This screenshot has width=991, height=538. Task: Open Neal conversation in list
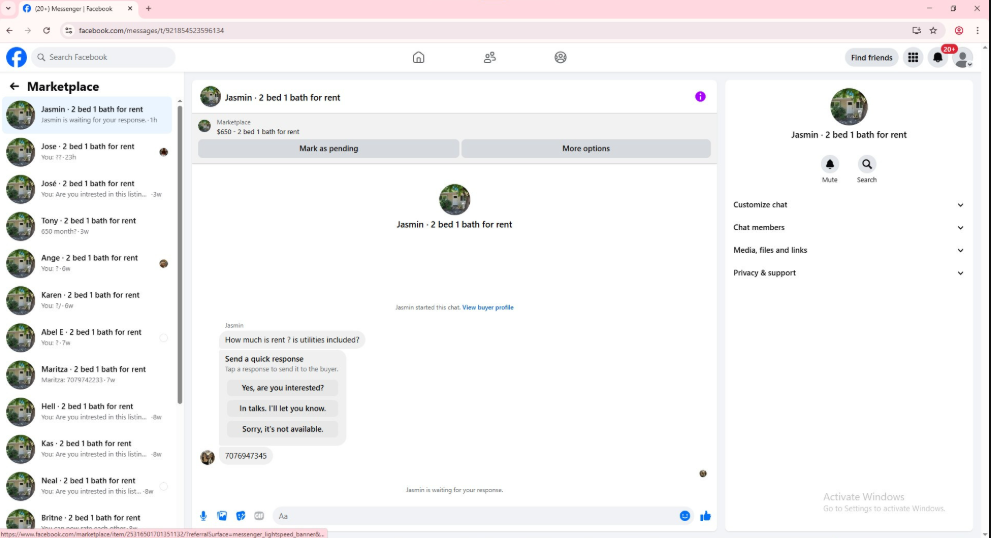(87, 487)
